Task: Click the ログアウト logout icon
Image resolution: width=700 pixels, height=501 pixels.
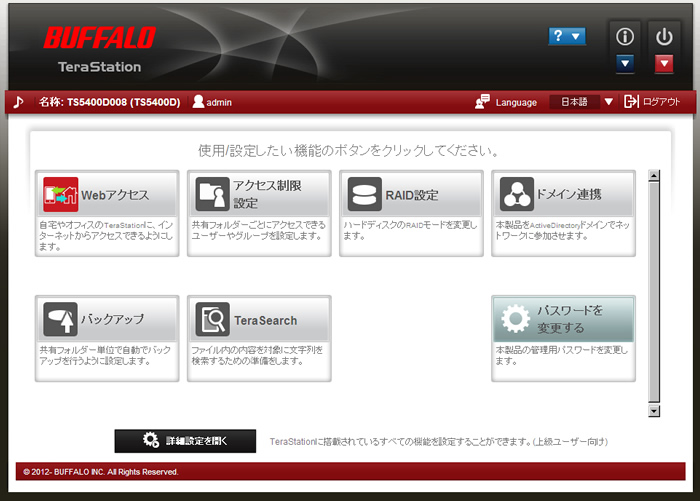Action: (631, 102)
